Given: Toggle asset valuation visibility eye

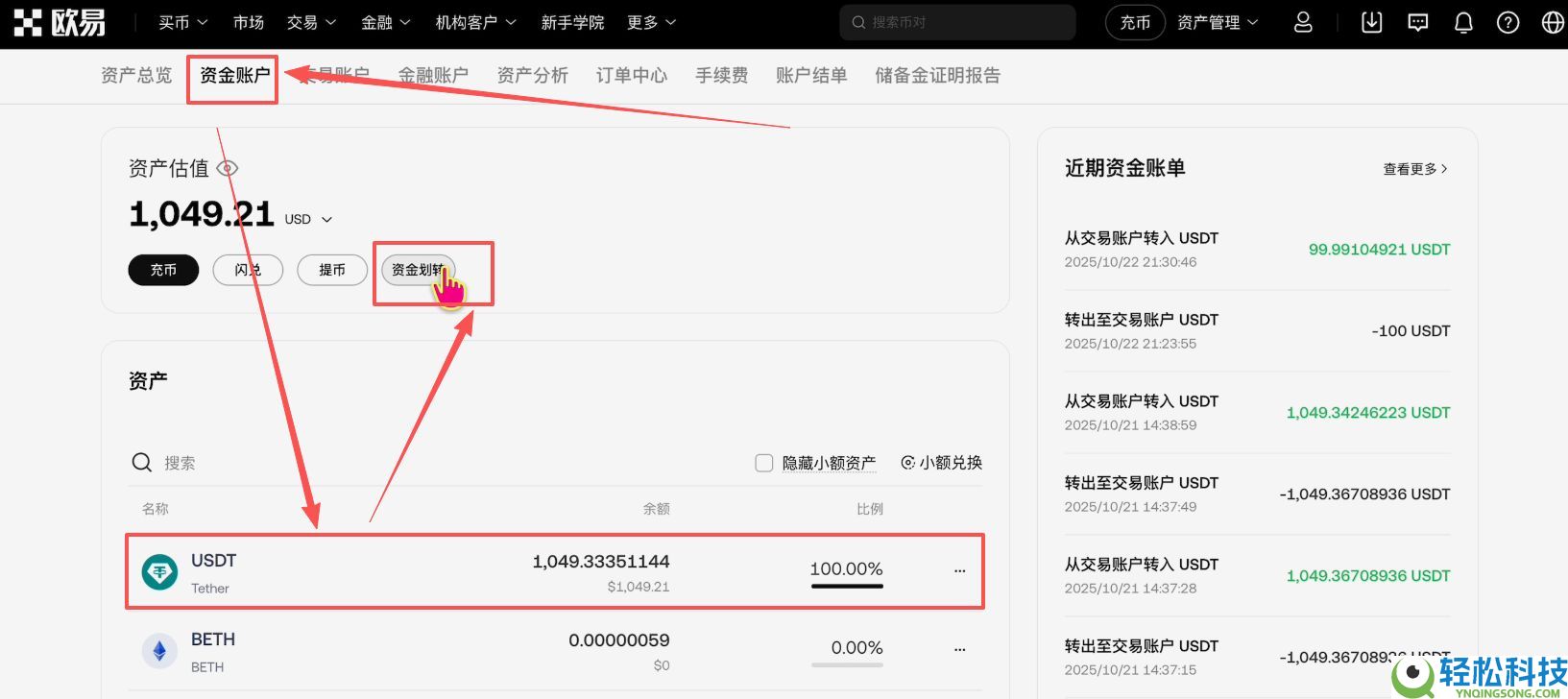Looking at the screenshot, I should pyautogui.click(x=228, y=168).
